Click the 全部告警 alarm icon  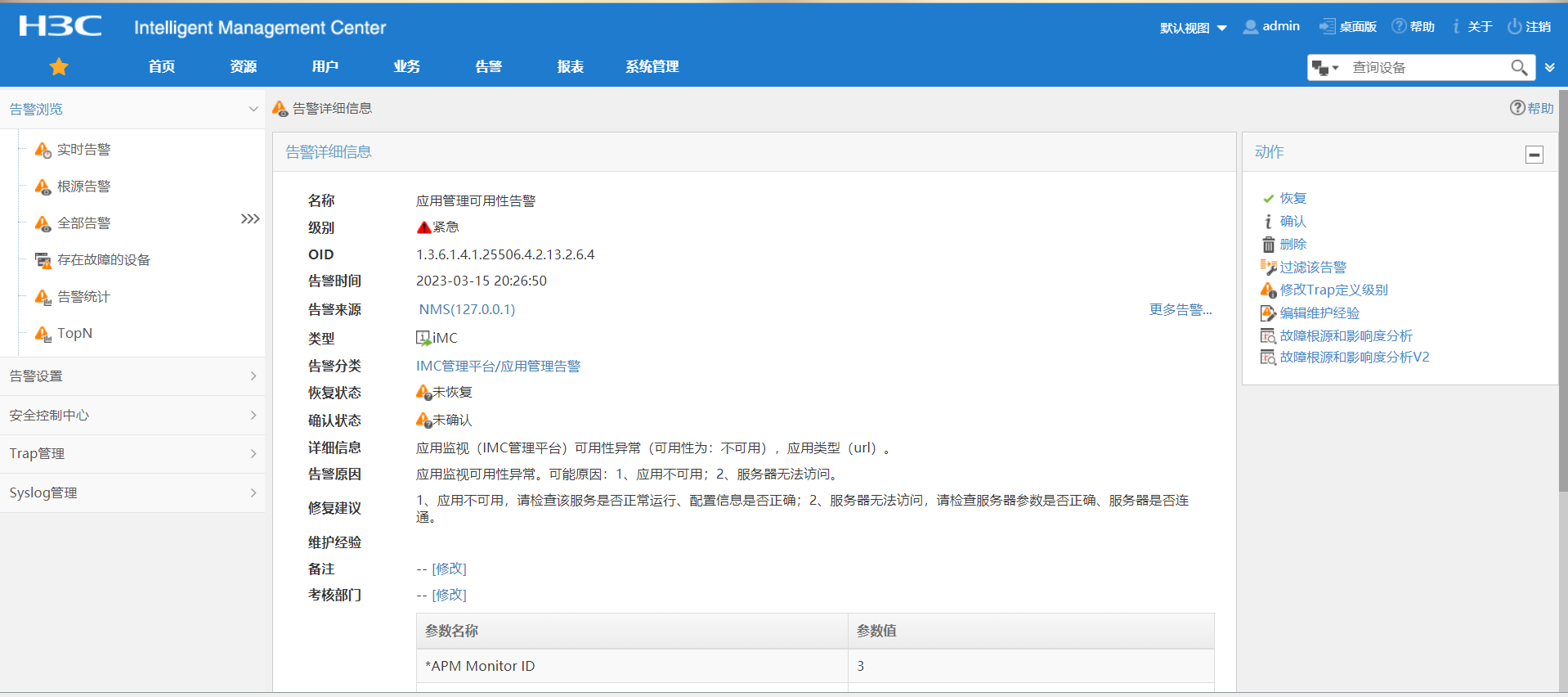pos(43,223)
